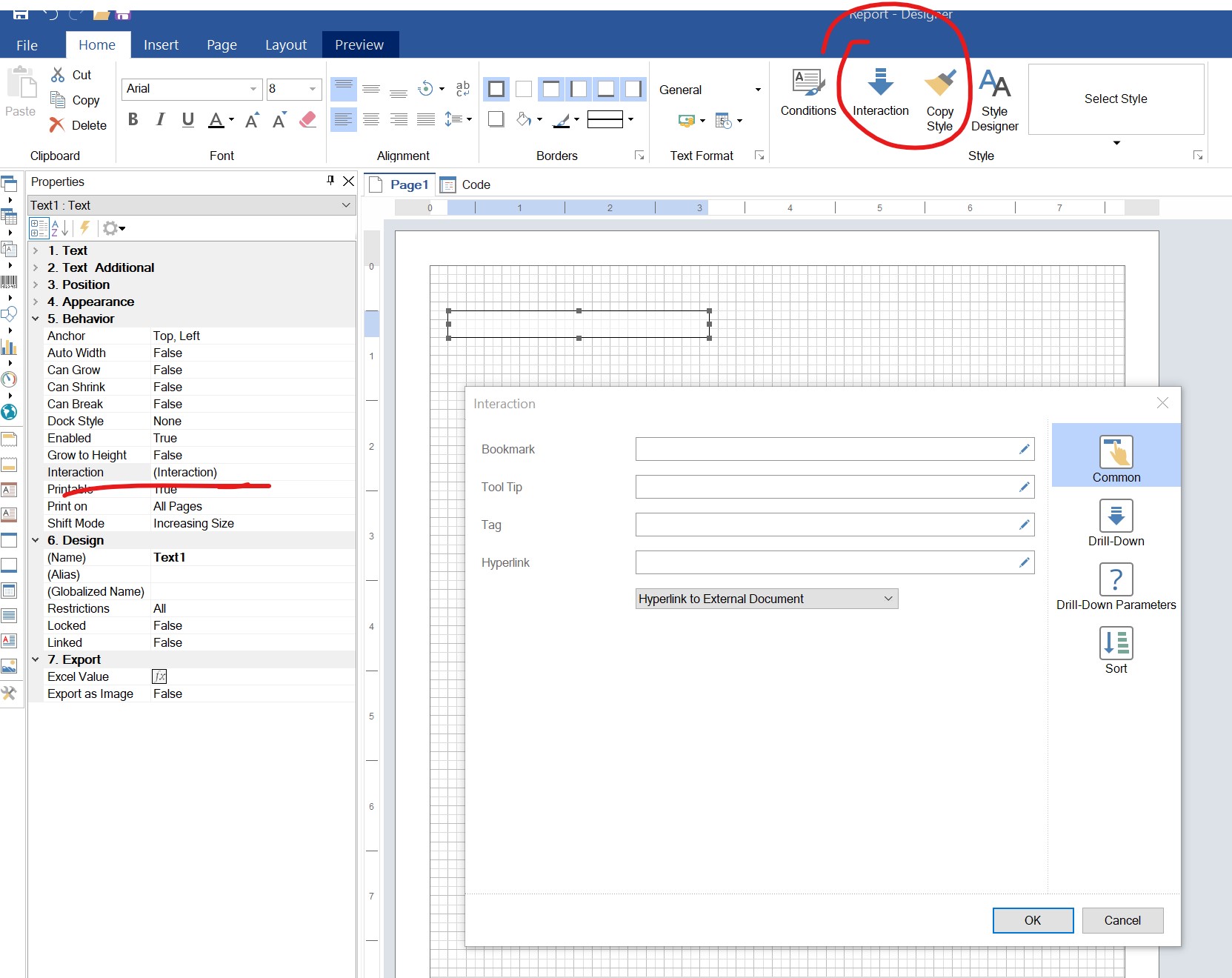Switch to the Page ribbon tab
Viewport: 1232px width, 978px height.
tap(222, 45)
